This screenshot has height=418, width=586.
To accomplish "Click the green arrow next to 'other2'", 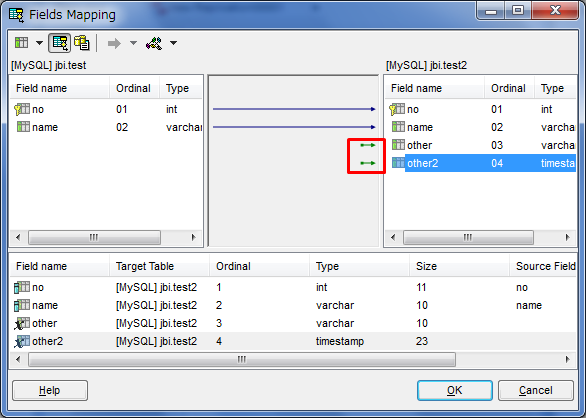I will click(x=368, y=163).
